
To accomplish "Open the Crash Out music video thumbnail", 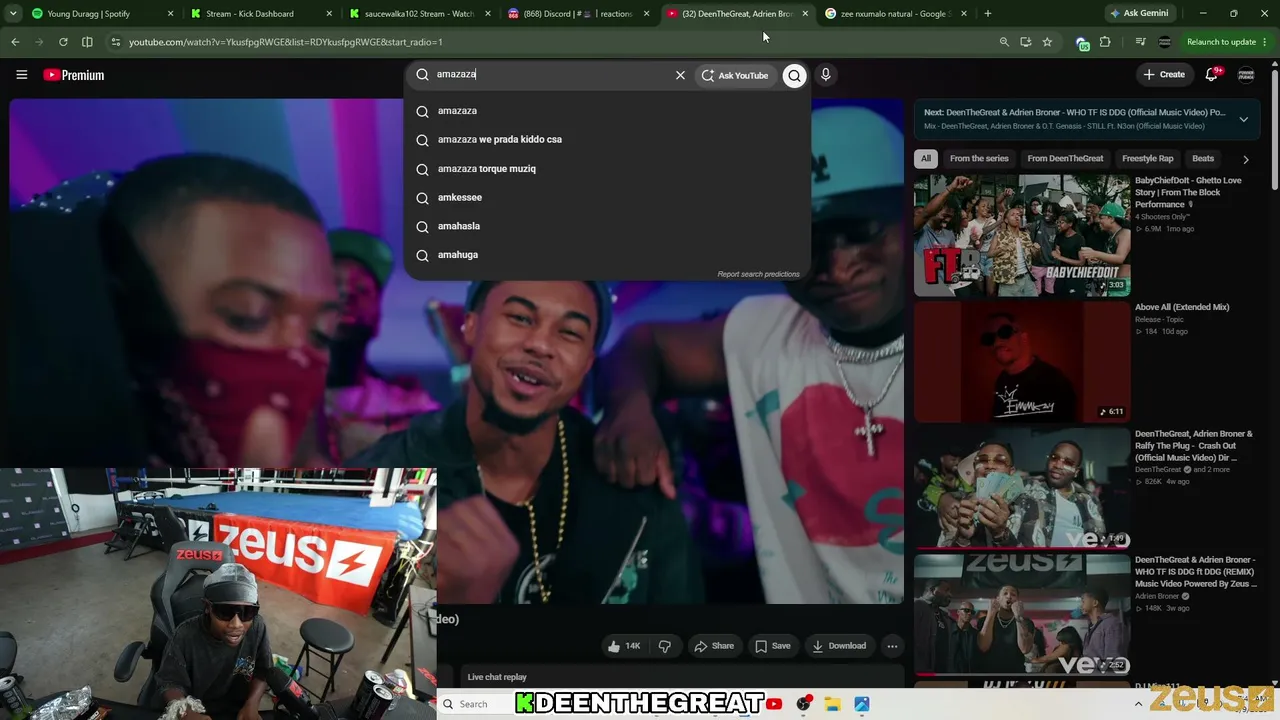I will [x=1022, y=489].
